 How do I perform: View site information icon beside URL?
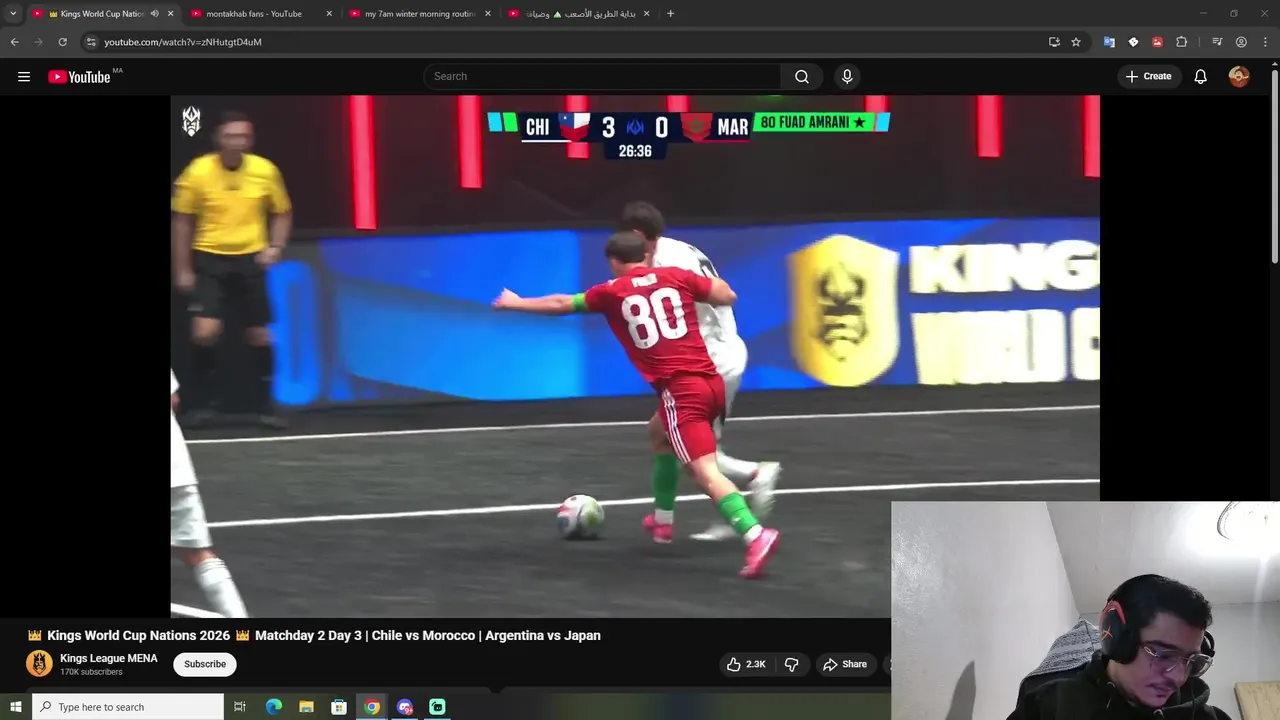click(x=91, y=42)
